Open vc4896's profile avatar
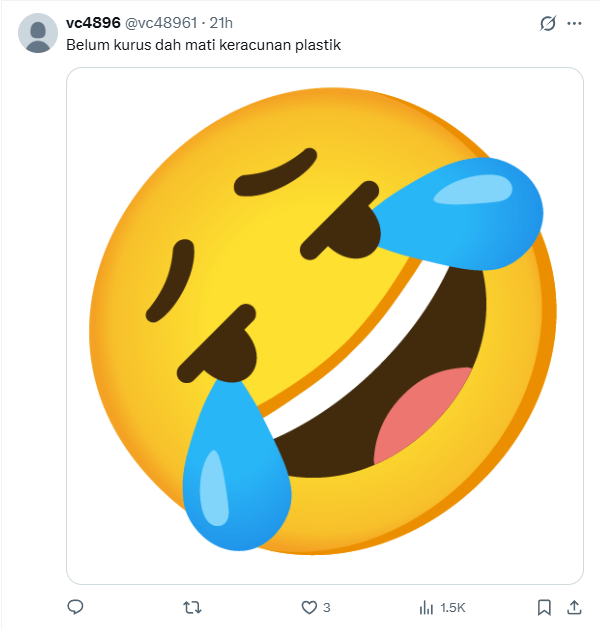Screen dimensions: 600x629 (x=39, y=34)
